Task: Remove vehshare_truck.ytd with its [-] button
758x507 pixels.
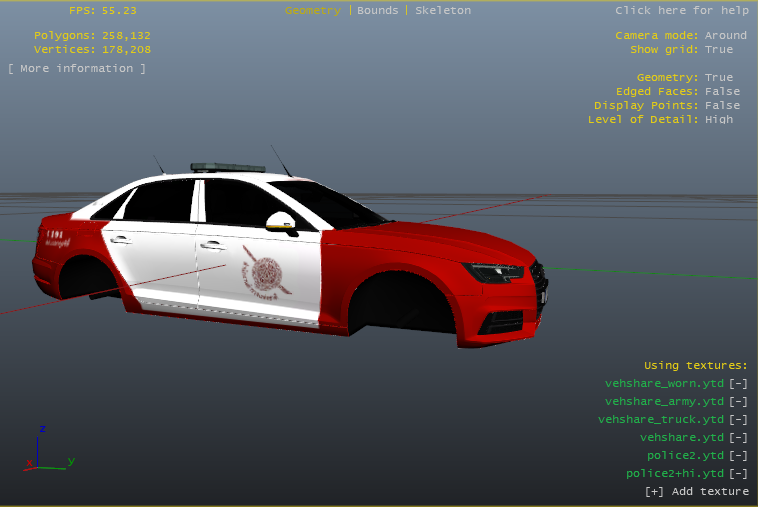Action: click(x=738, y=420)
